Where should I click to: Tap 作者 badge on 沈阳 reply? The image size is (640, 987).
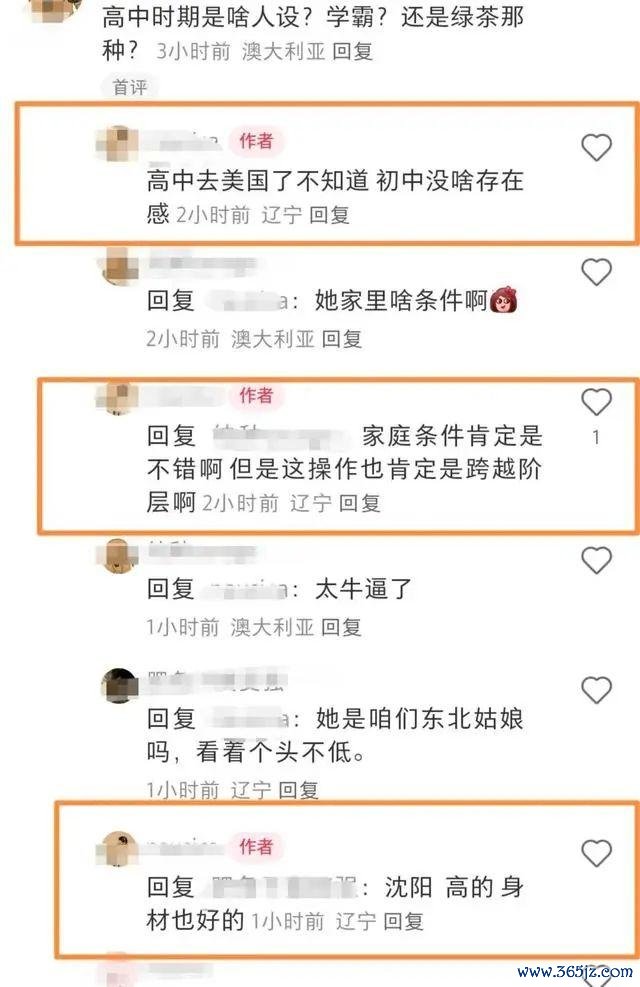256,847
